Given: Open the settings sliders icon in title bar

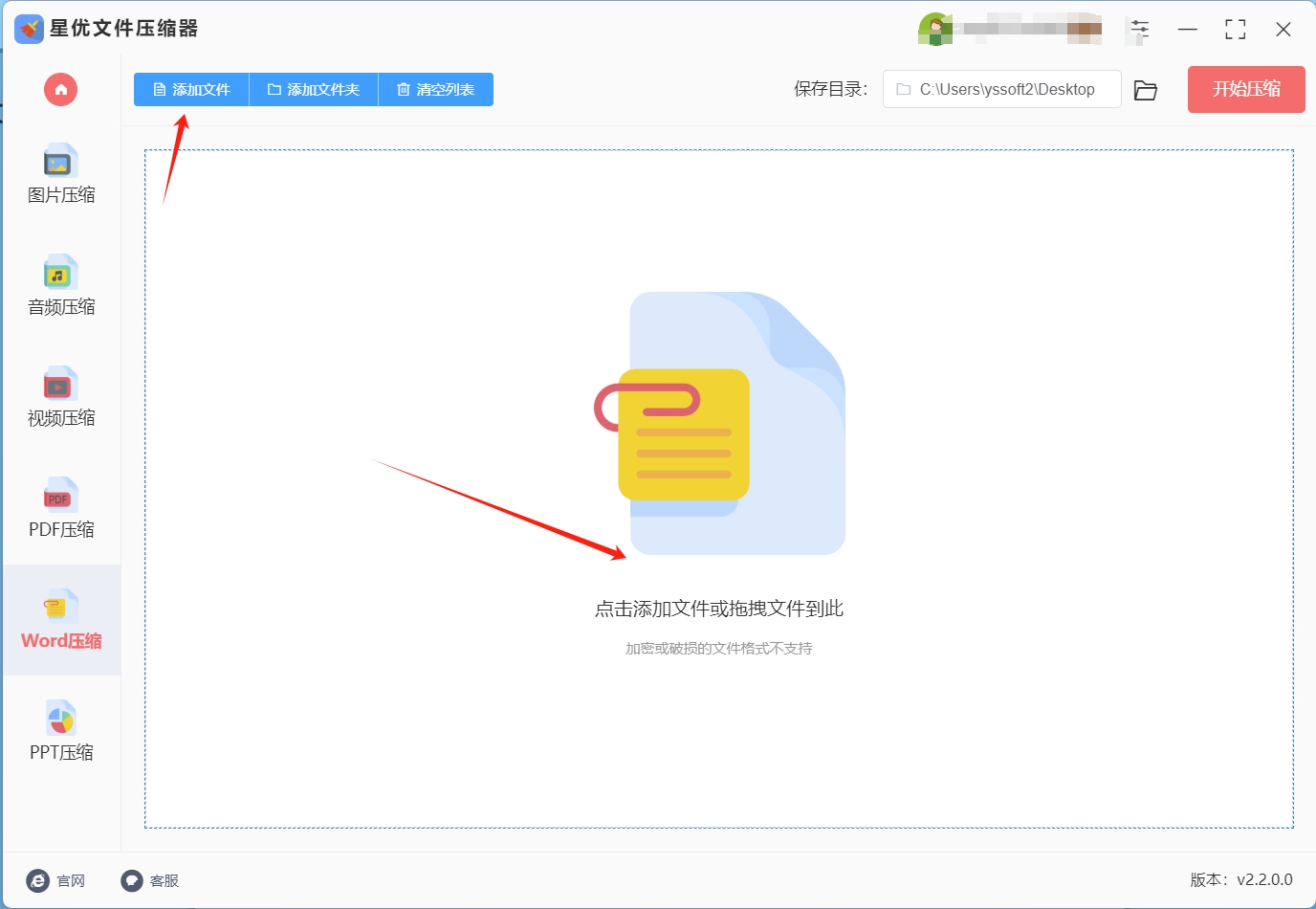Looking at the screenshot, I should pyautogui.click(x=1139, y=30).
